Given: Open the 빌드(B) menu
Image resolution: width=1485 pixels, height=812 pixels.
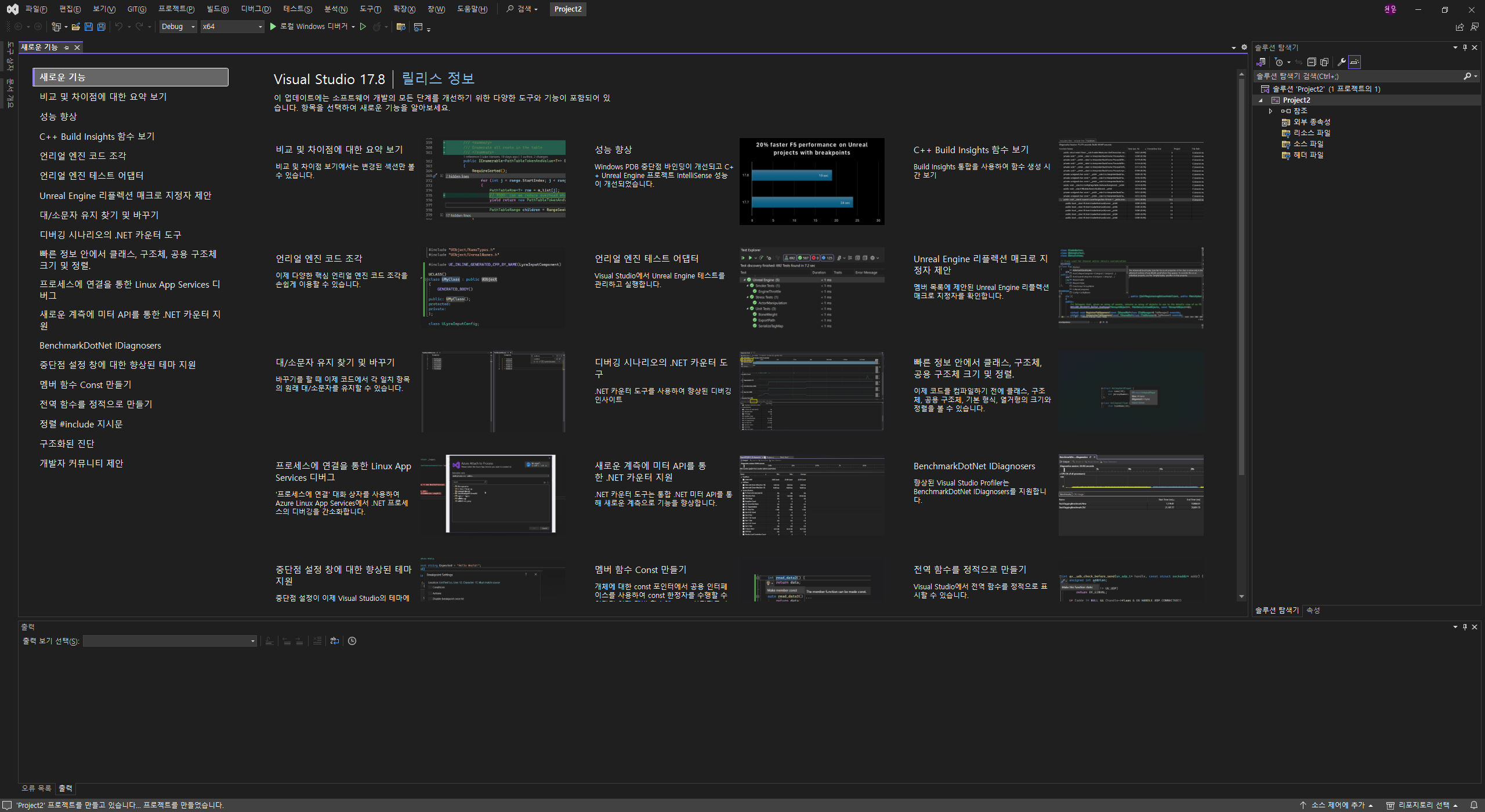Looking at the screenshot, I should pyautogui.click(x=218, y=9).
